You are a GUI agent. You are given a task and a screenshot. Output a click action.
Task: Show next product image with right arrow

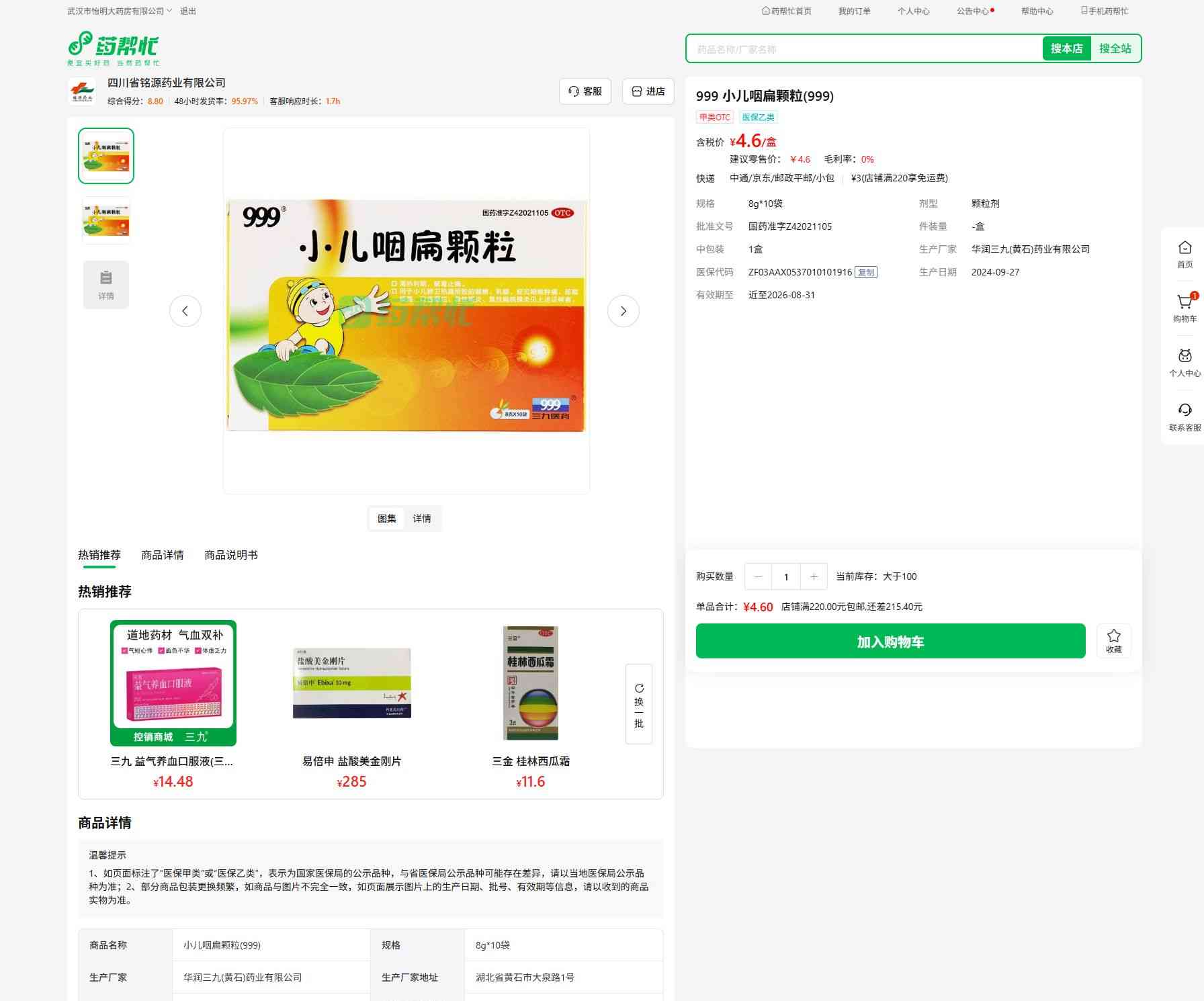click(623, 311)
